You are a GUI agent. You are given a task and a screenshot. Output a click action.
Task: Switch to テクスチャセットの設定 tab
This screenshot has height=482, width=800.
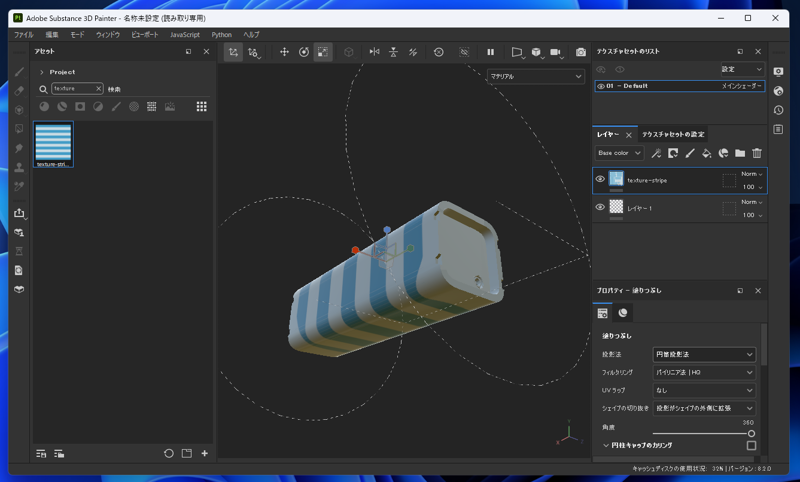673,135
